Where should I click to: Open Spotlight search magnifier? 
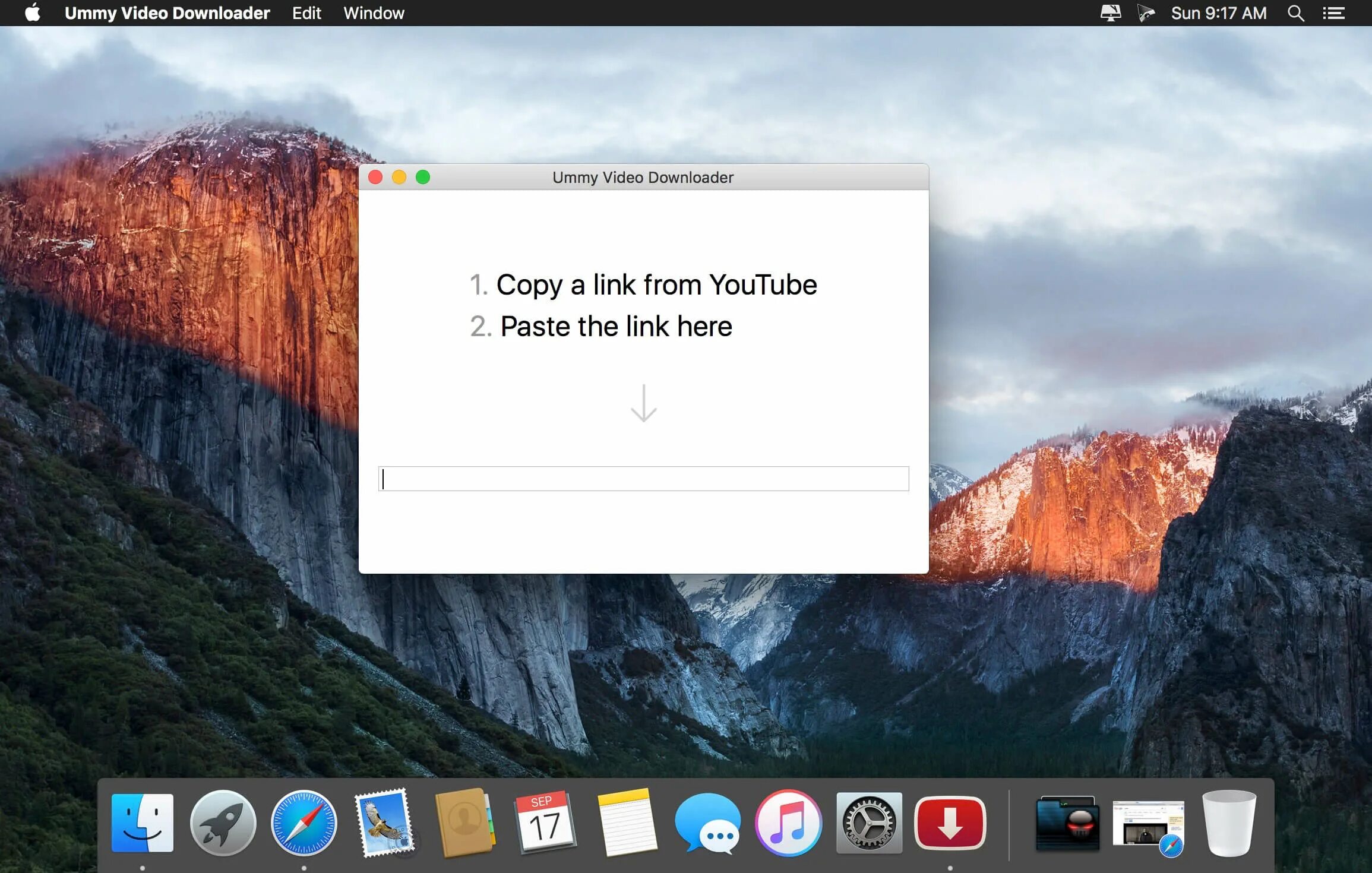pos(1295,13)
